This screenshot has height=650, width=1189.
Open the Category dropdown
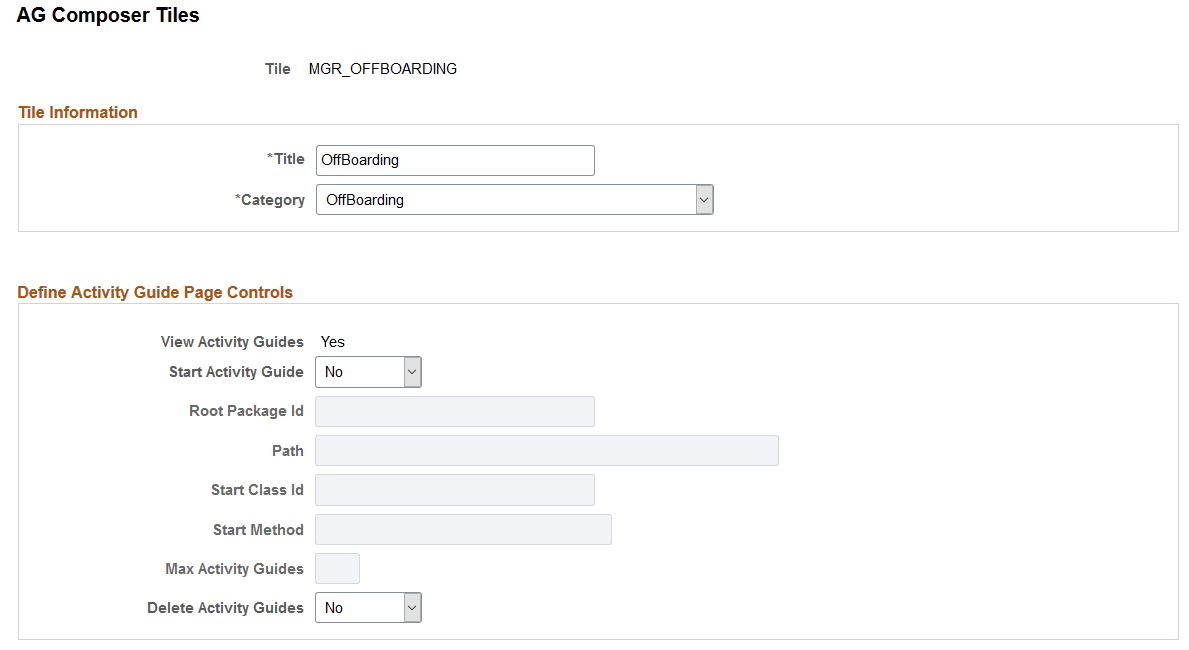514,200
